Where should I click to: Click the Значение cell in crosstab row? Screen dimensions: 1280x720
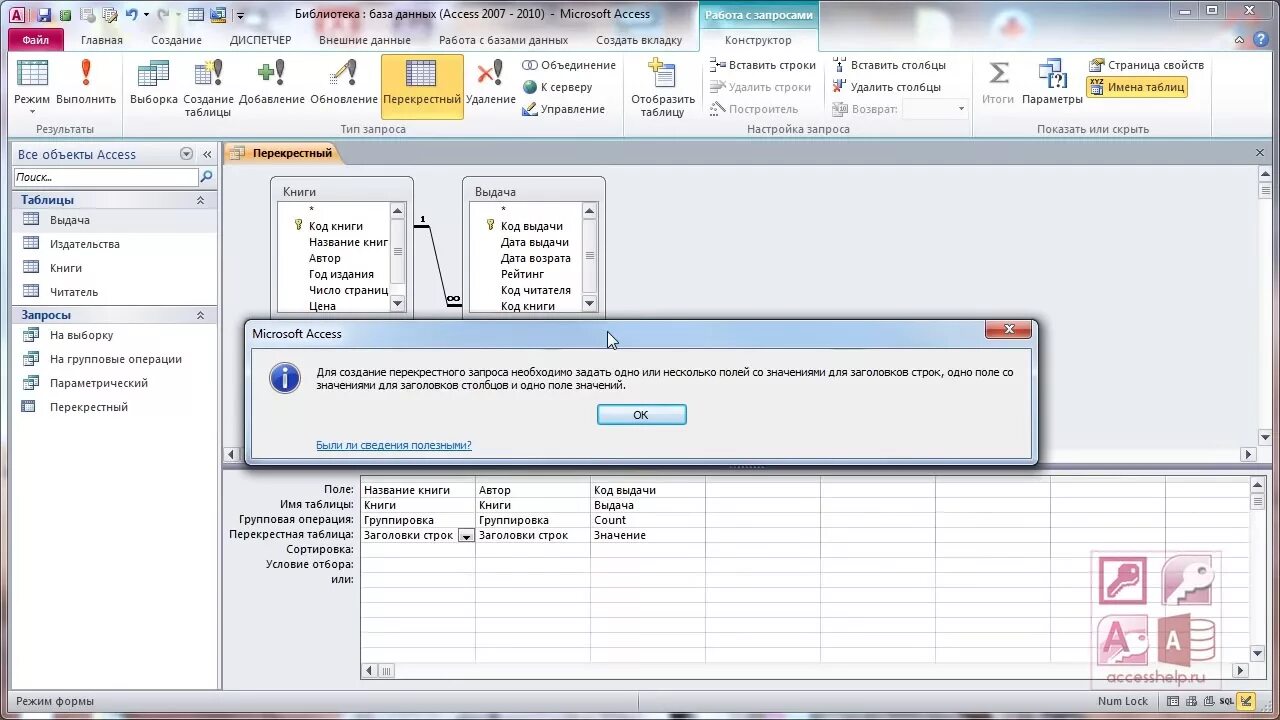coord(647,535)
